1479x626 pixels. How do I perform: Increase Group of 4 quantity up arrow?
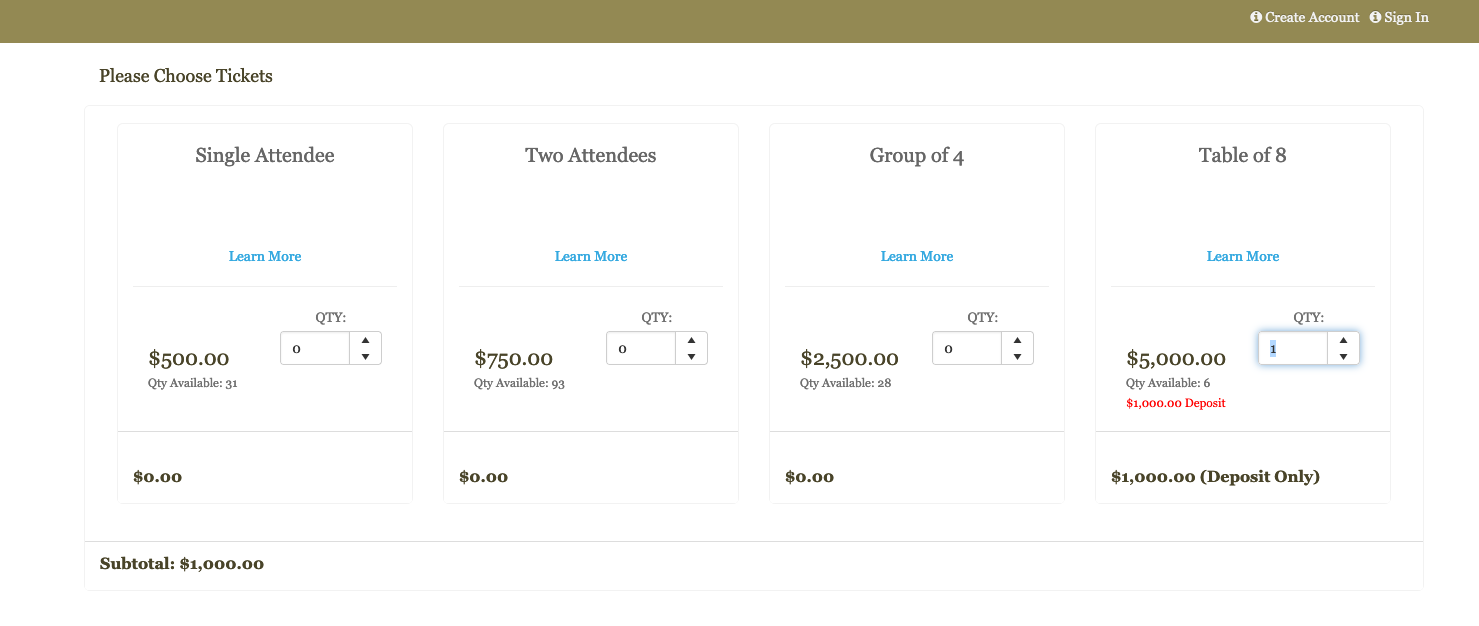click(x=1017, y=340)
